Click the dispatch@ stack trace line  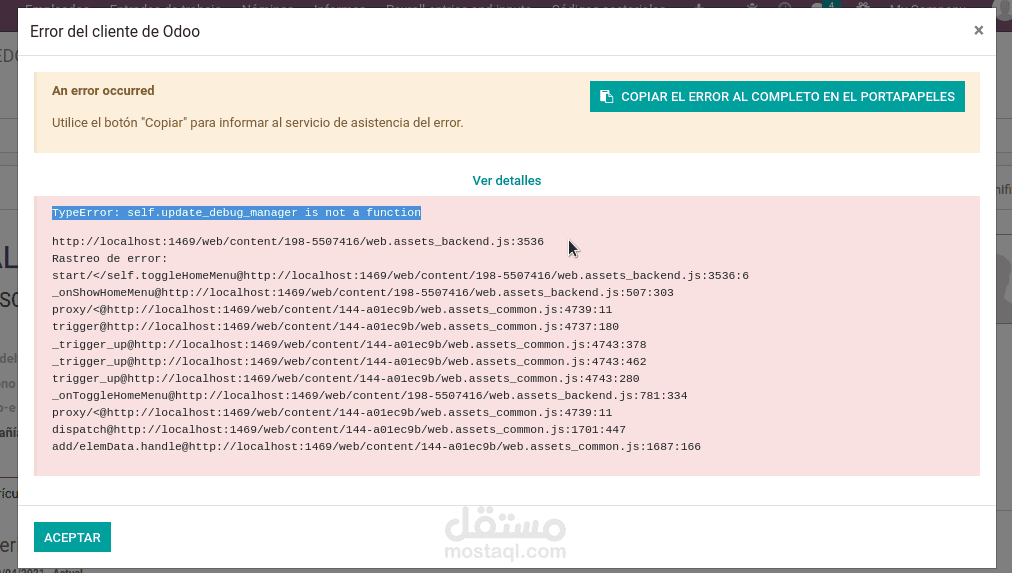(x=339, y=429)
